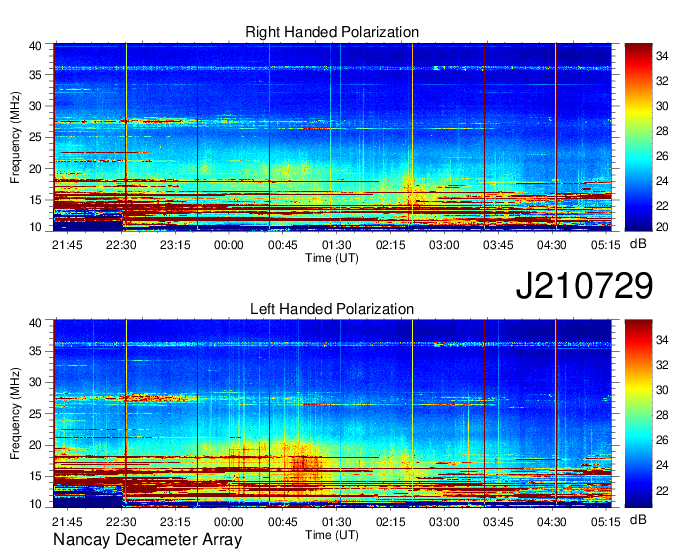
Task: Click the 05:15 time tick on Left Handed plot
Action: click(606, 522)
